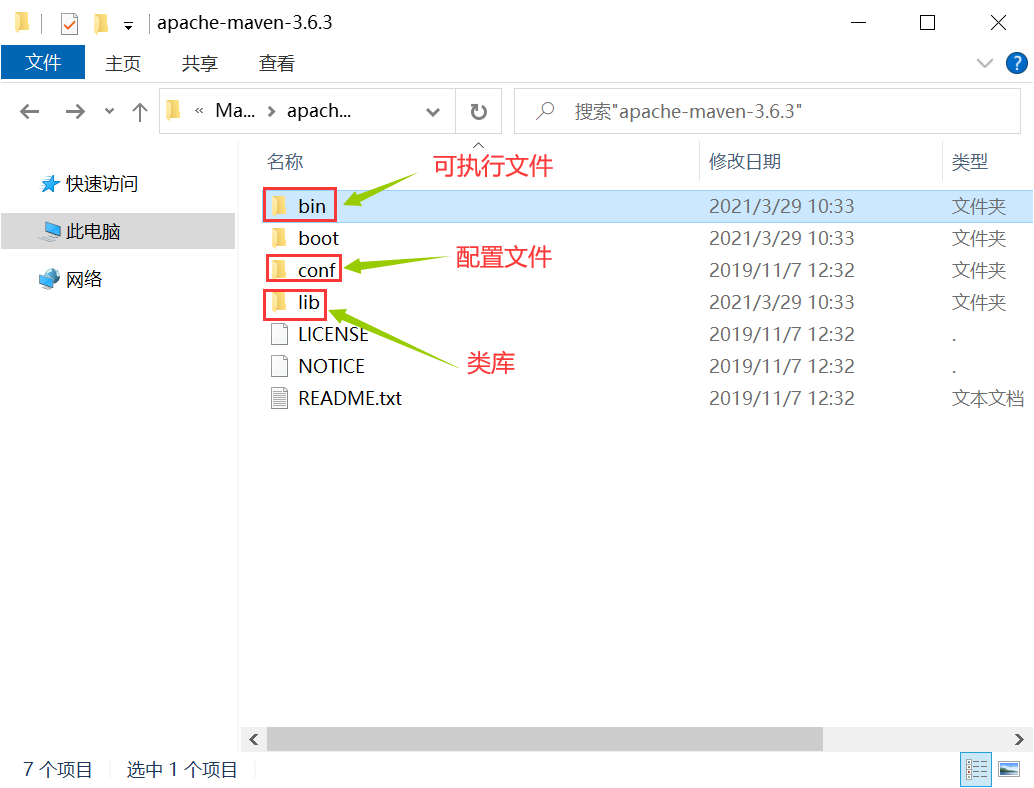Click the boot folder icon
The height and width of the screenshot is (788, 1034).
click(279, 237)
